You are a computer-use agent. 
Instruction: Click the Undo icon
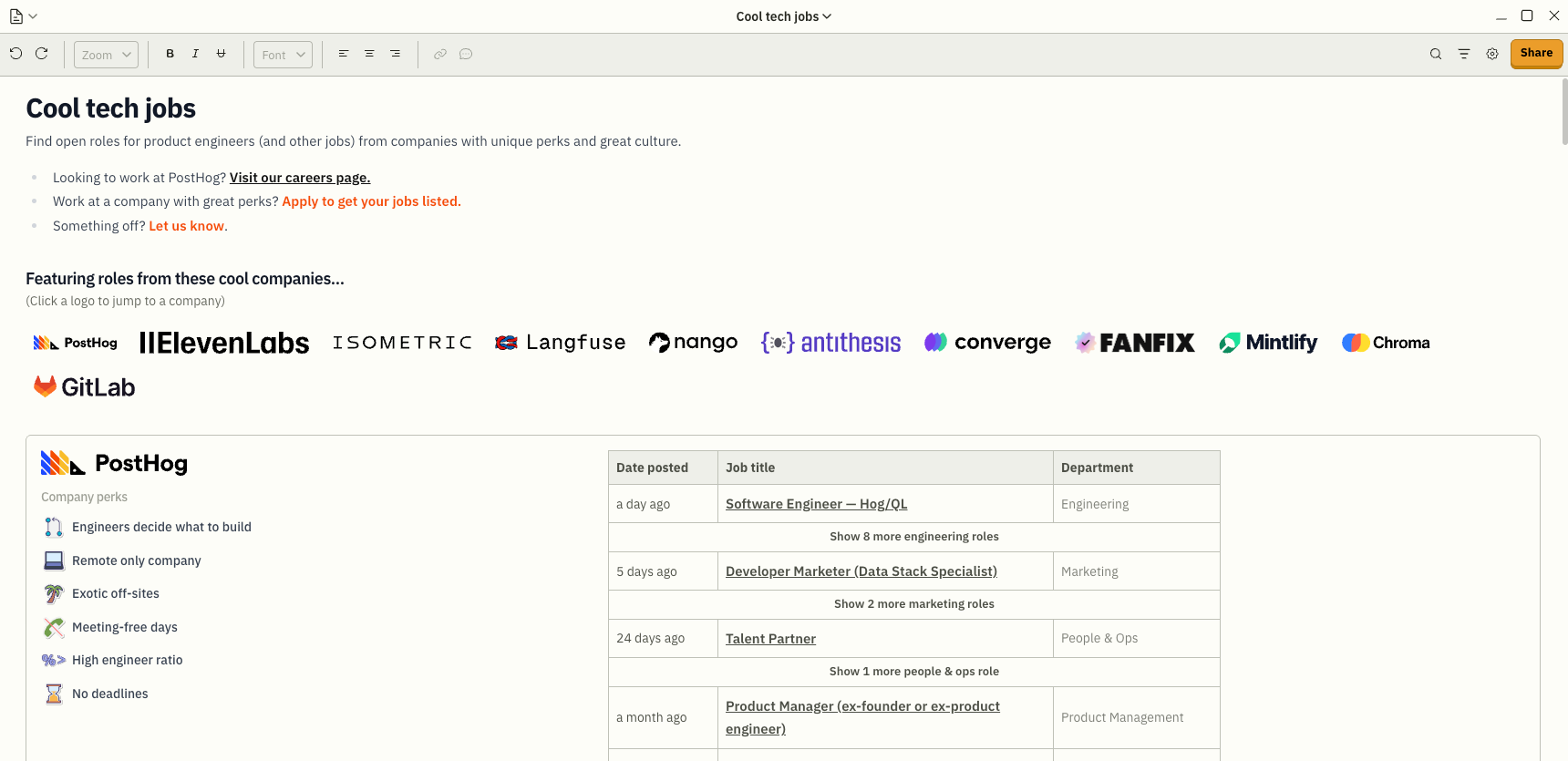point(15,54)
